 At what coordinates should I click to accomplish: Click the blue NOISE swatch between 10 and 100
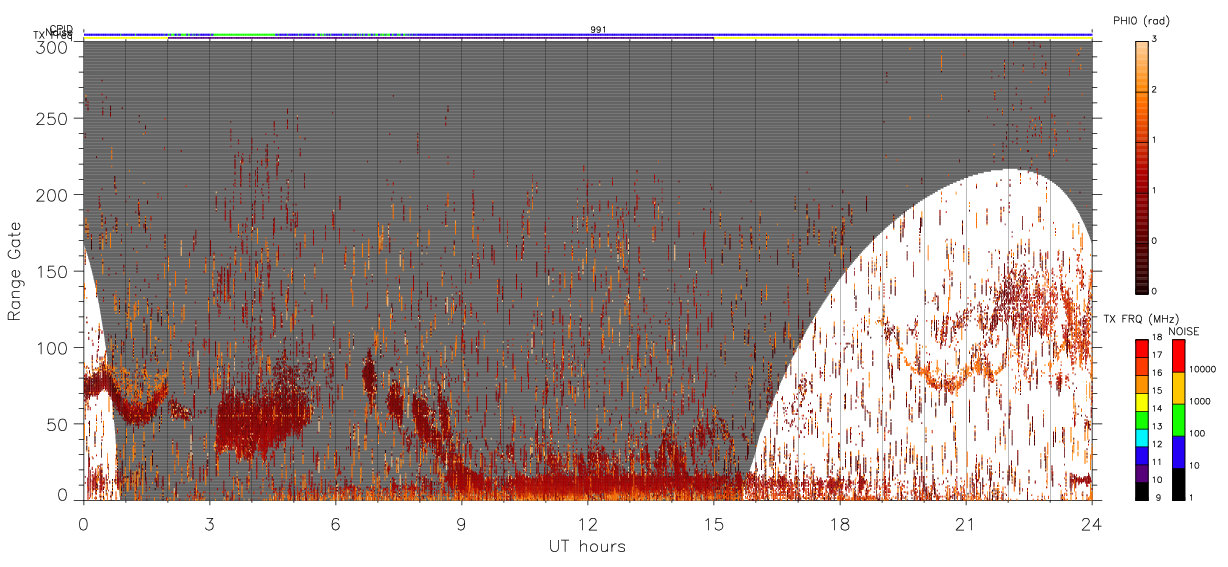tap(1177, 452)
